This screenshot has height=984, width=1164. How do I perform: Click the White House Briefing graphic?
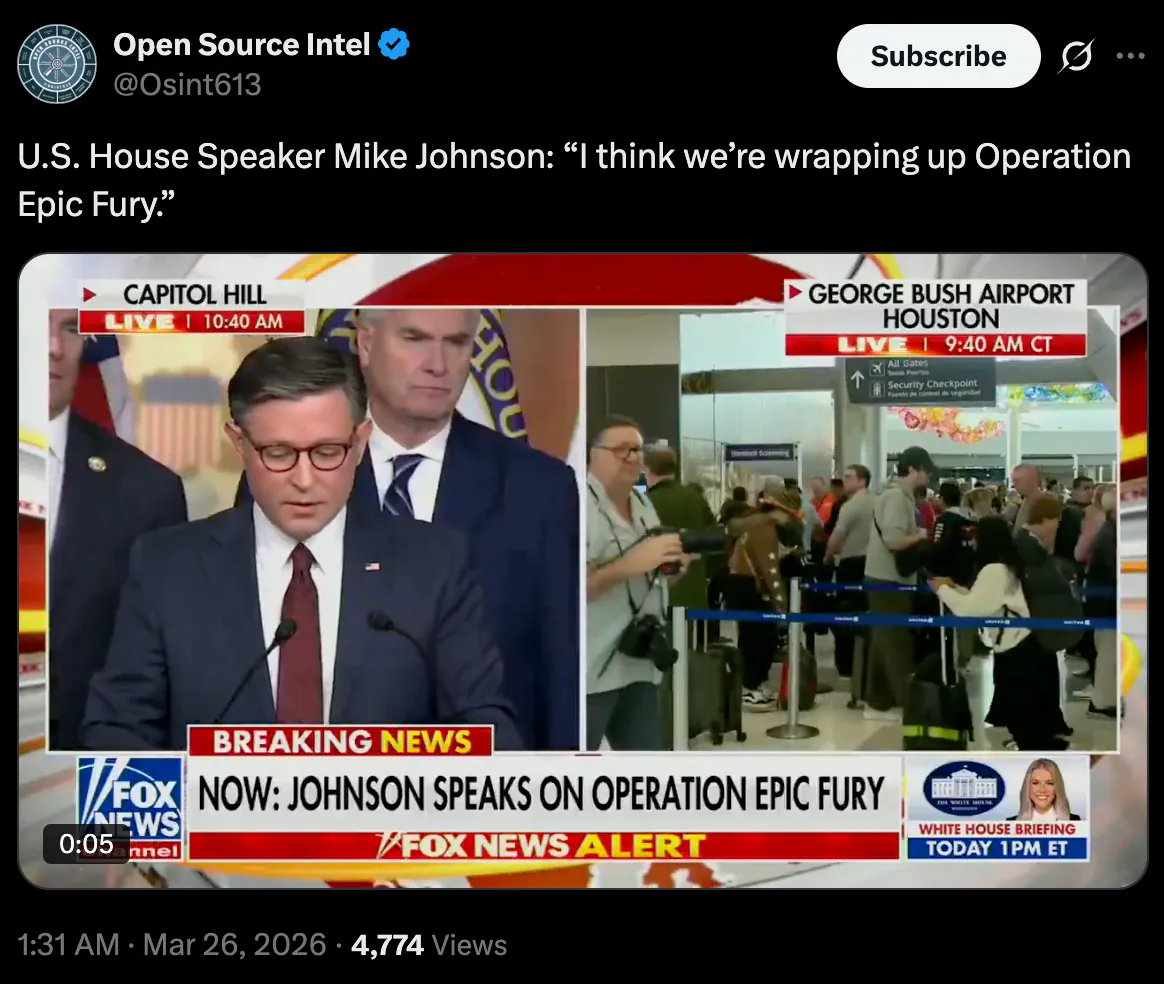998,808
